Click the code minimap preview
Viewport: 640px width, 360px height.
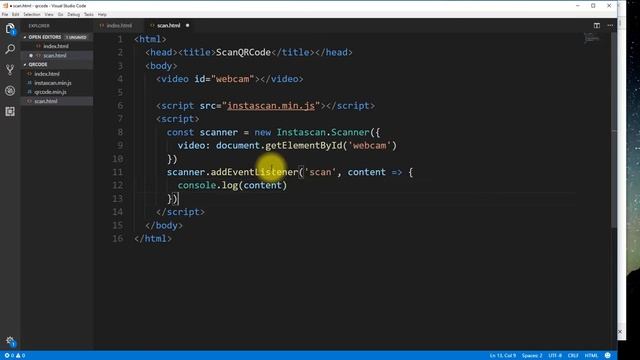point(591,39)
